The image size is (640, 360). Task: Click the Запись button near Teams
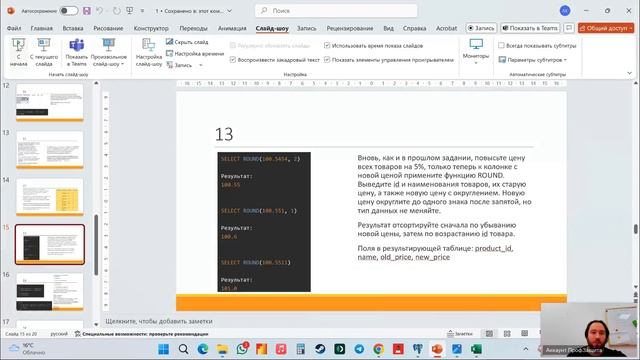481,28
